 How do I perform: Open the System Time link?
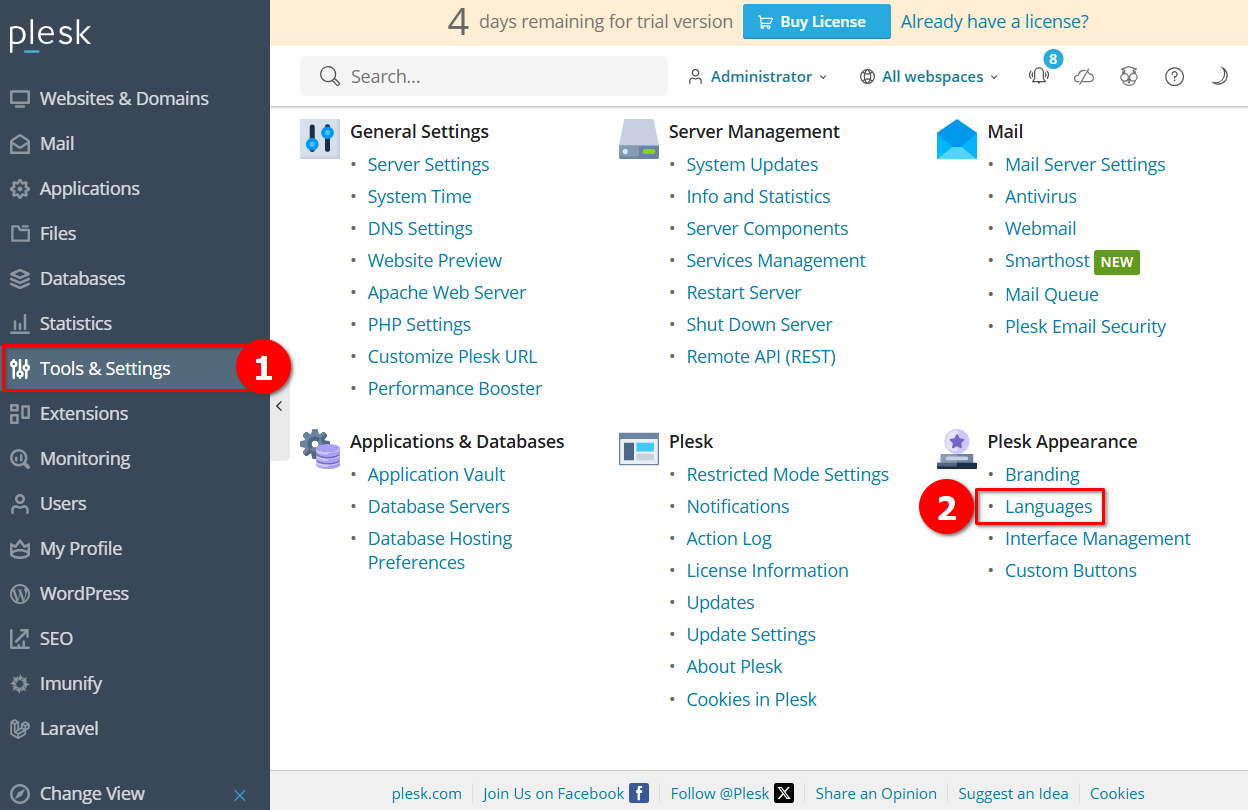(x=420, y=197)
